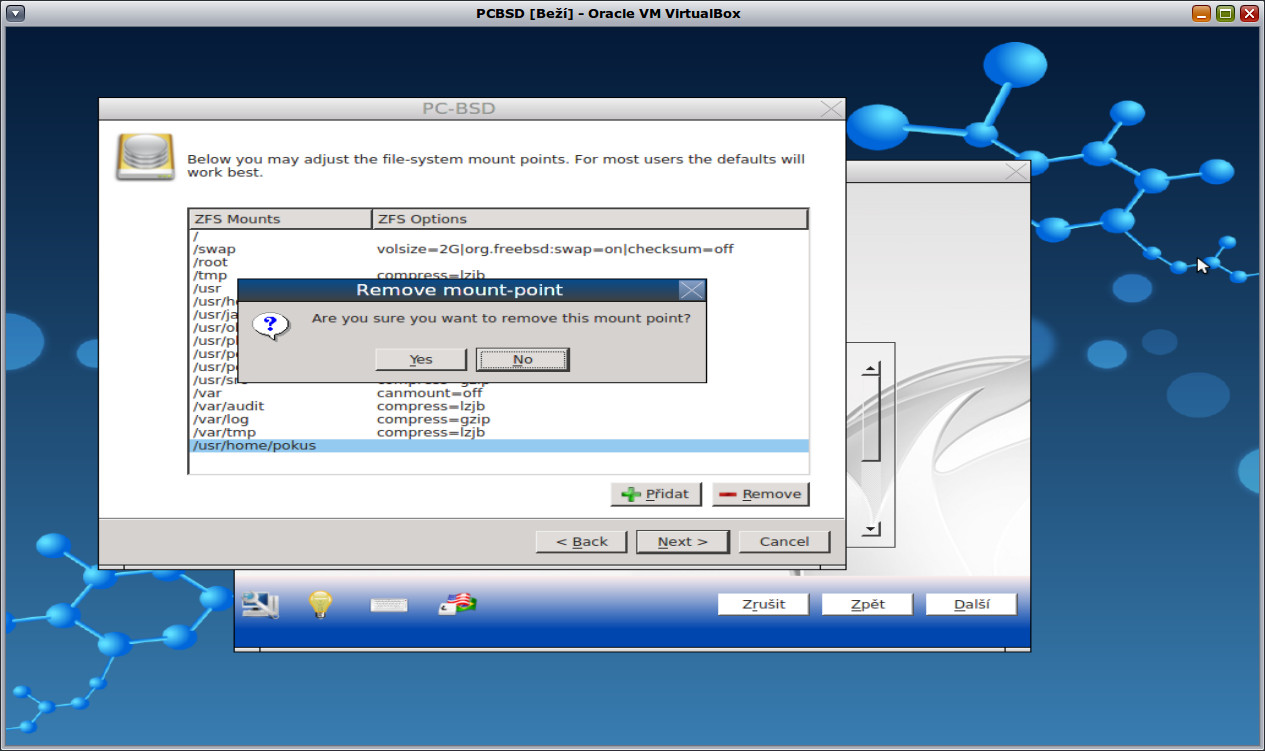Click the green plus Přidat icon
This screenshot has height=751, width=1265.
point(629,493)
